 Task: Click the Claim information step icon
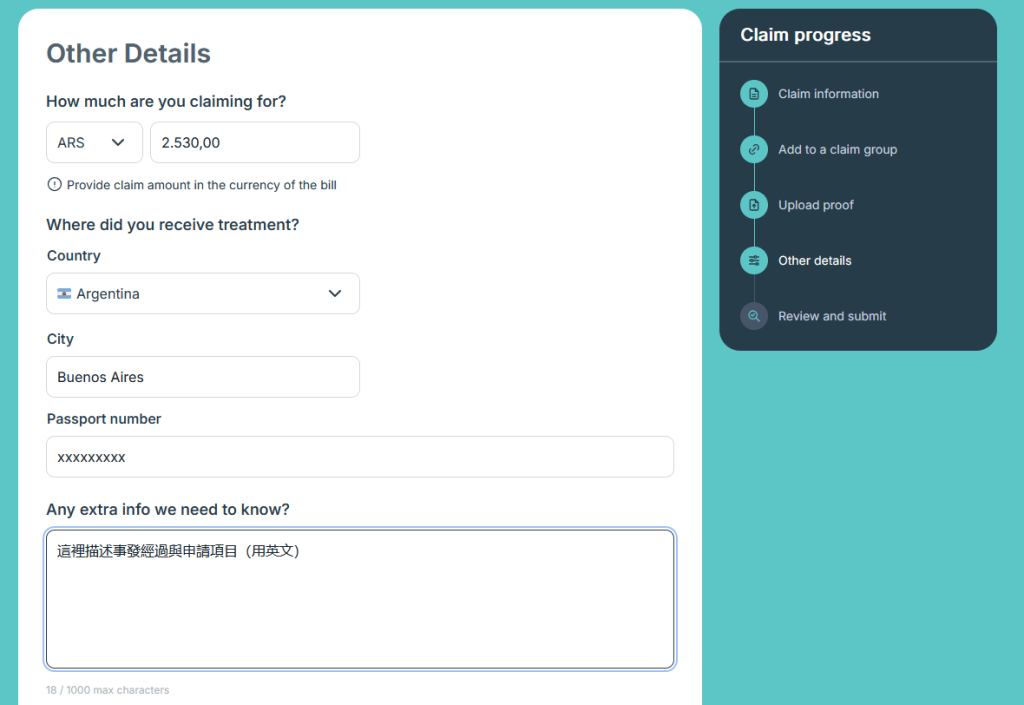(x=754, y=94)
